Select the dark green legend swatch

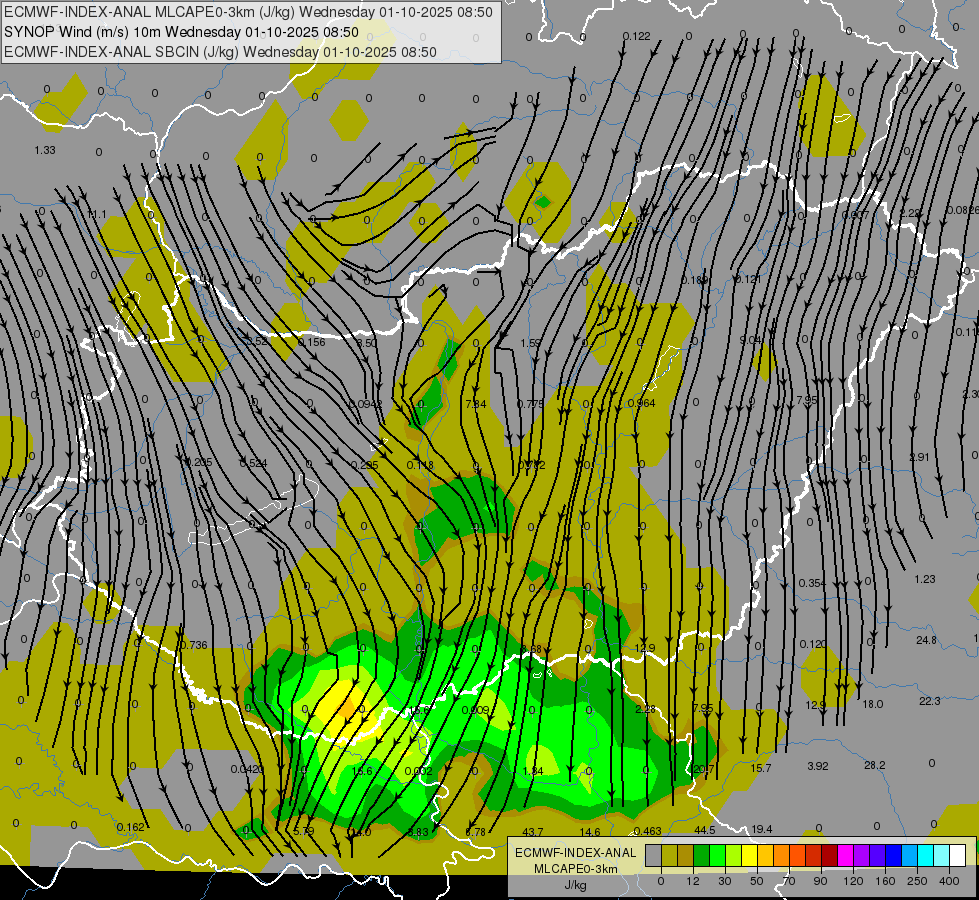(x=702, y=855)
